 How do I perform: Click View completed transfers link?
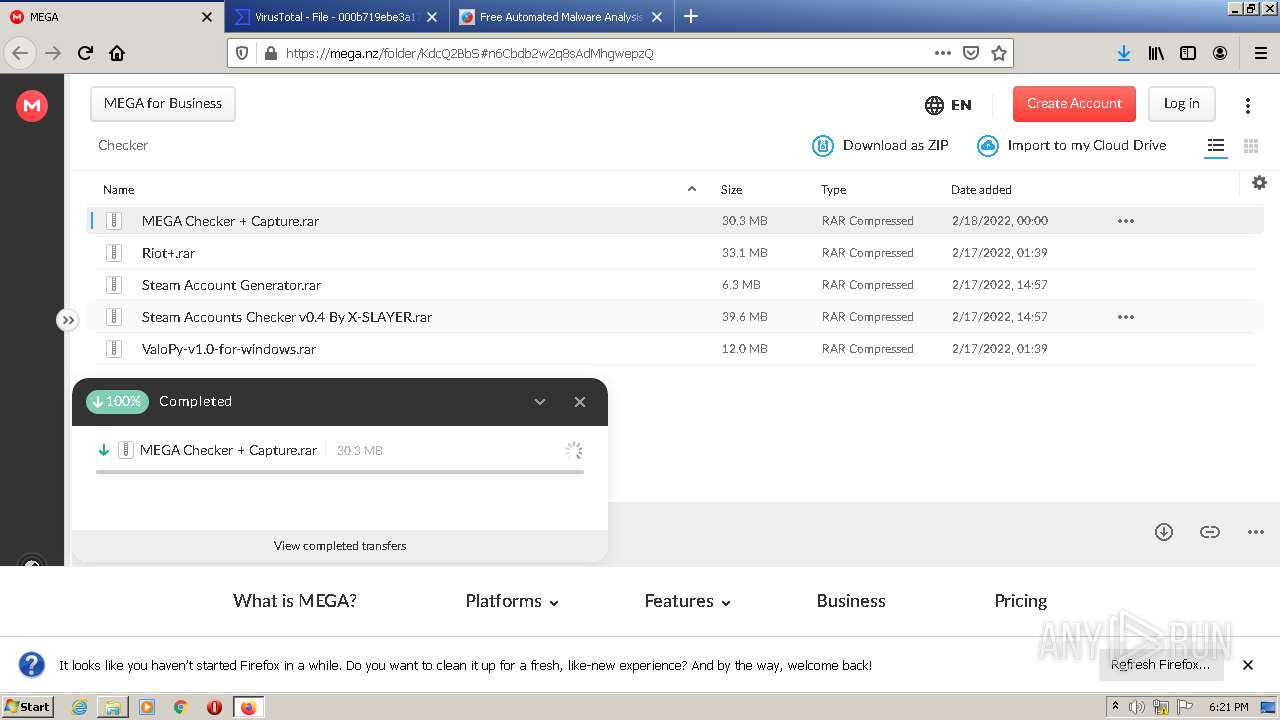(x=340, y=545)
